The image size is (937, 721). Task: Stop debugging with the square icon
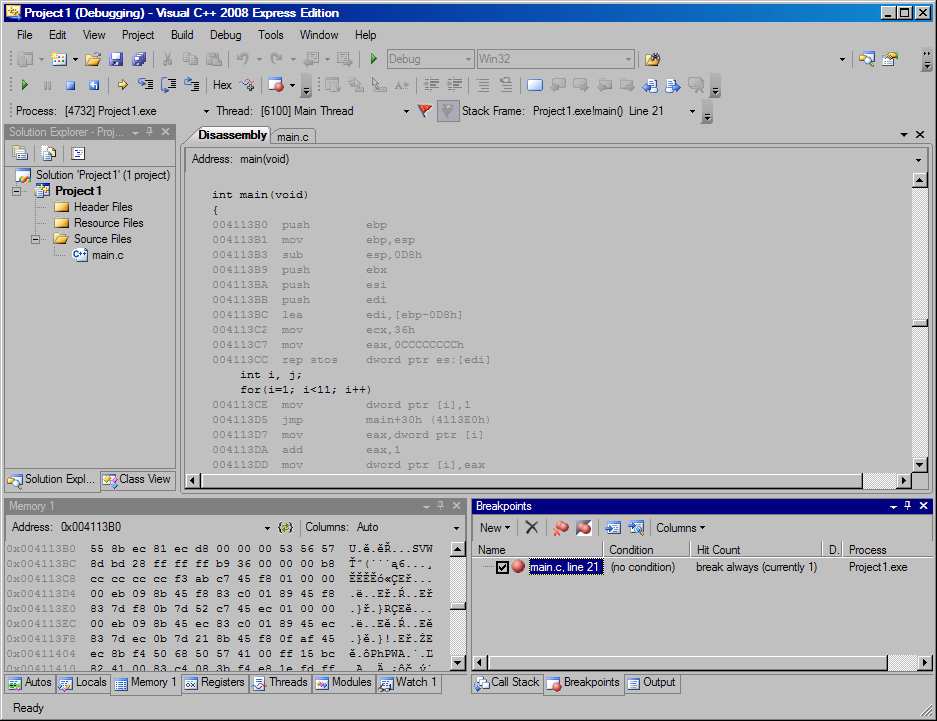coord(71,85)
